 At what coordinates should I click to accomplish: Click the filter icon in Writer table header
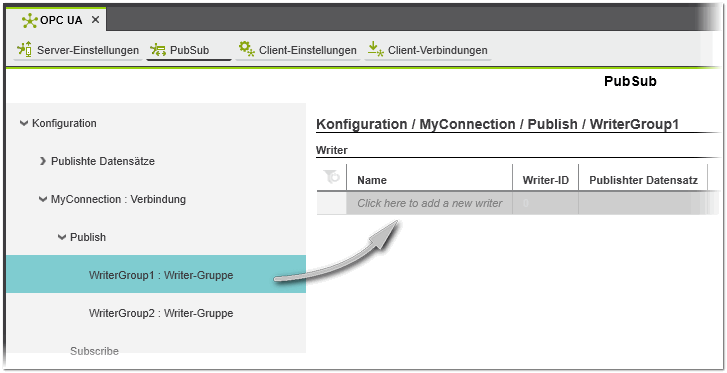332,177
